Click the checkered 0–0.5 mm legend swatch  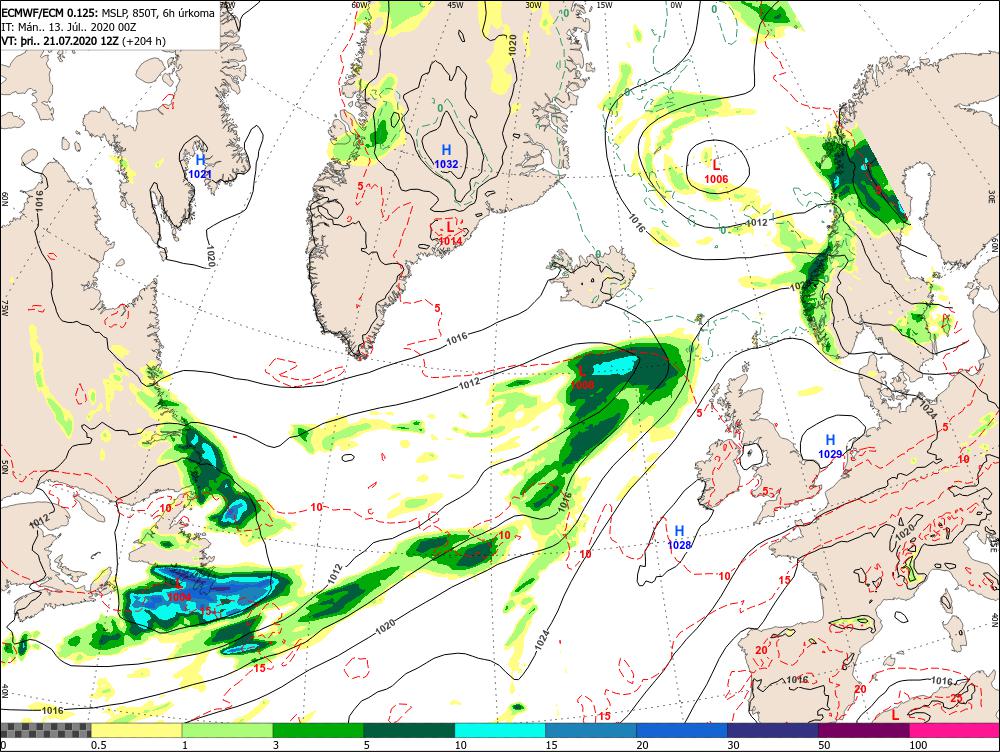(x=46, y=730)
